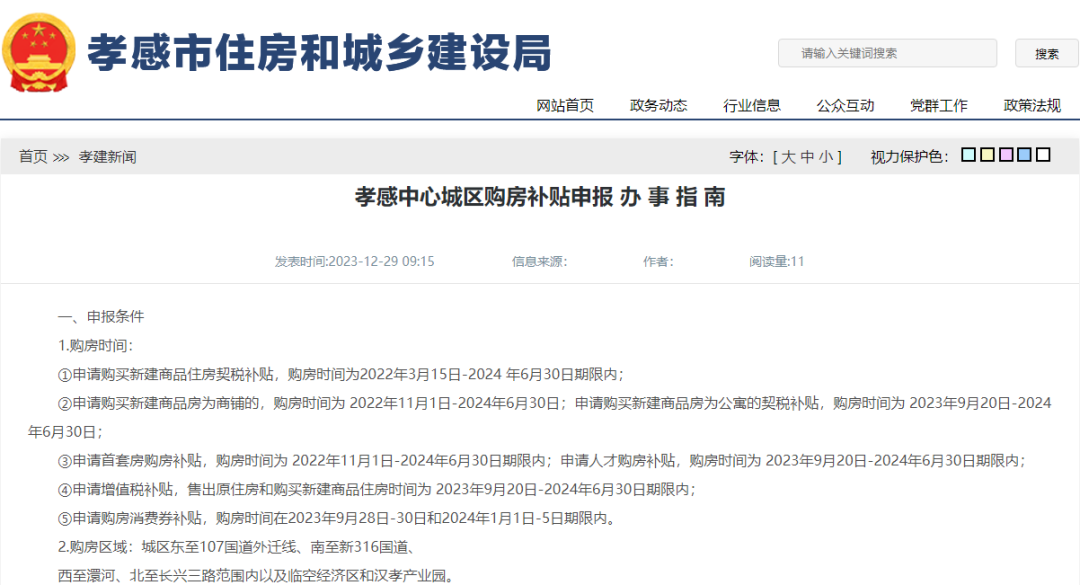Set font size to medium (中)
The height and width of the screenshot is (585, 1080).
tap(807, 157)
